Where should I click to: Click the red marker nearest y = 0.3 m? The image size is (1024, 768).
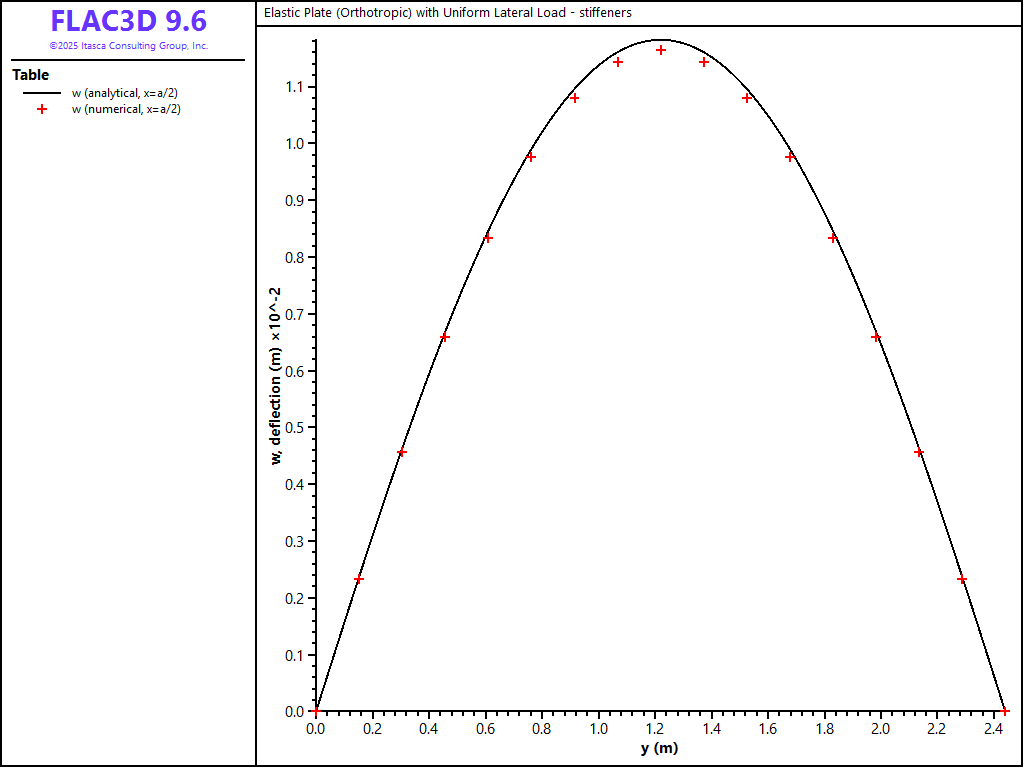[402, 453]
